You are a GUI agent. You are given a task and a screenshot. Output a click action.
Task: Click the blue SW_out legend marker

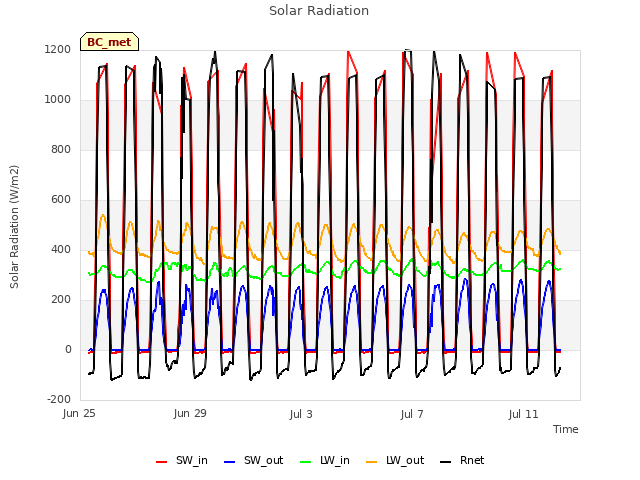tap(230, 462)
